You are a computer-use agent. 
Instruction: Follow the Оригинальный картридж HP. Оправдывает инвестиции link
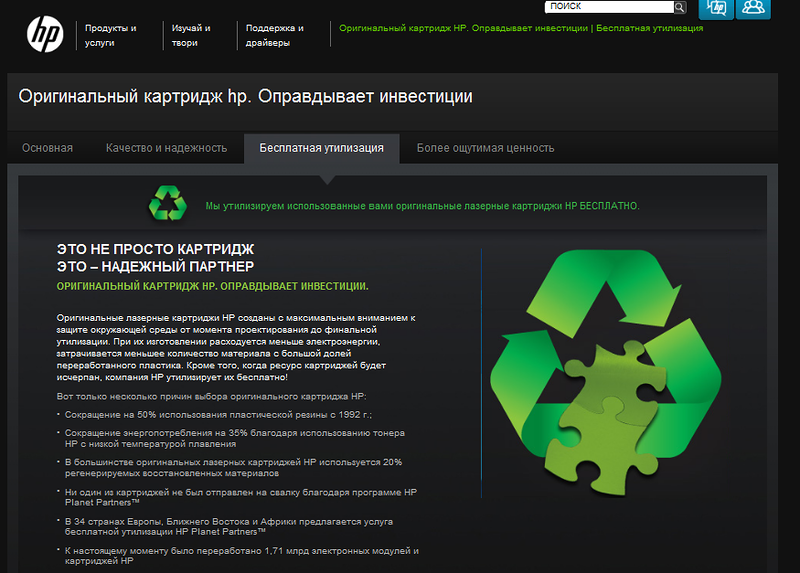[x=463, y=28]
